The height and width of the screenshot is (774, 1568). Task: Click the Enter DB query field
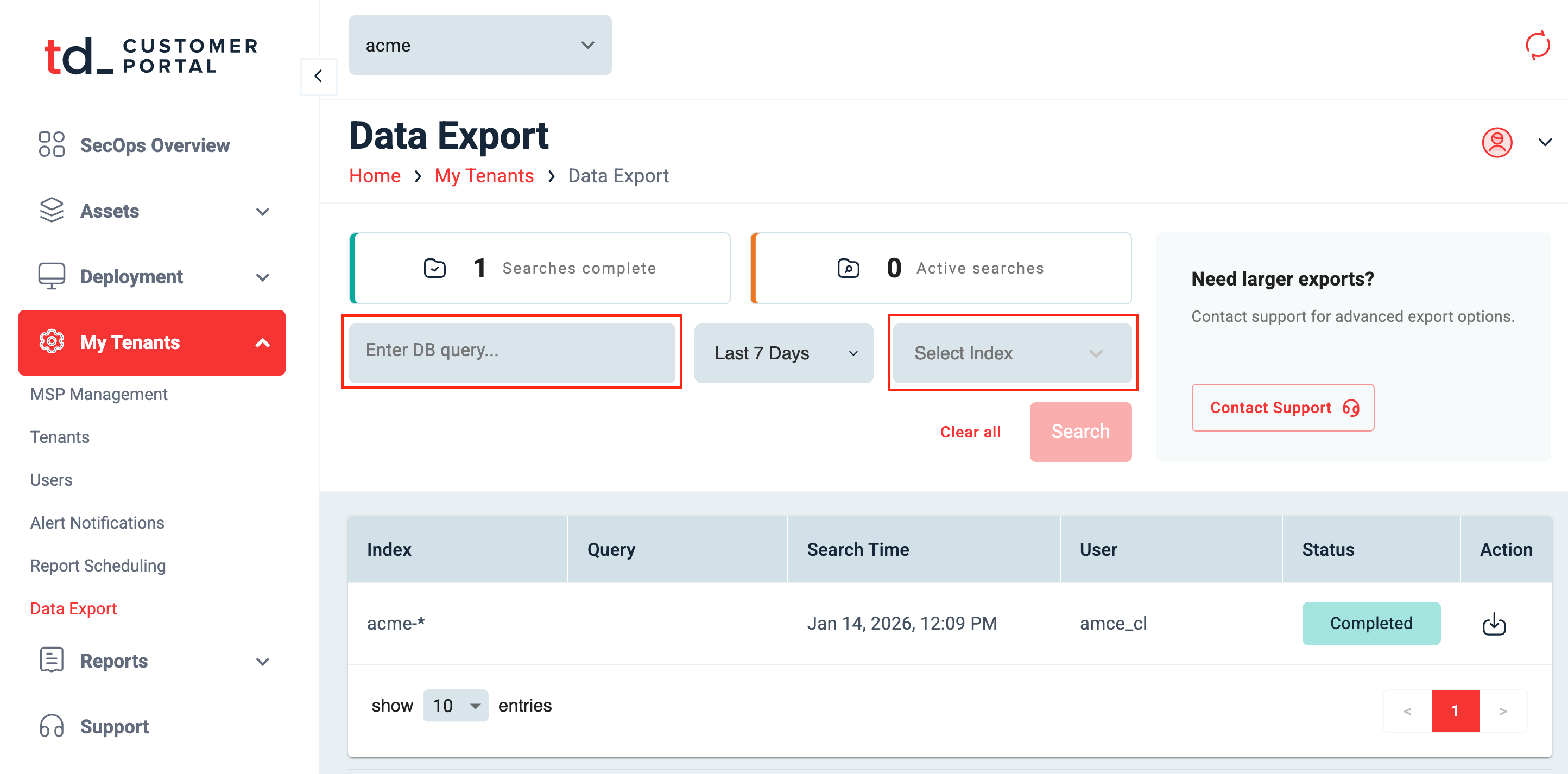click(x=511, y=351)
